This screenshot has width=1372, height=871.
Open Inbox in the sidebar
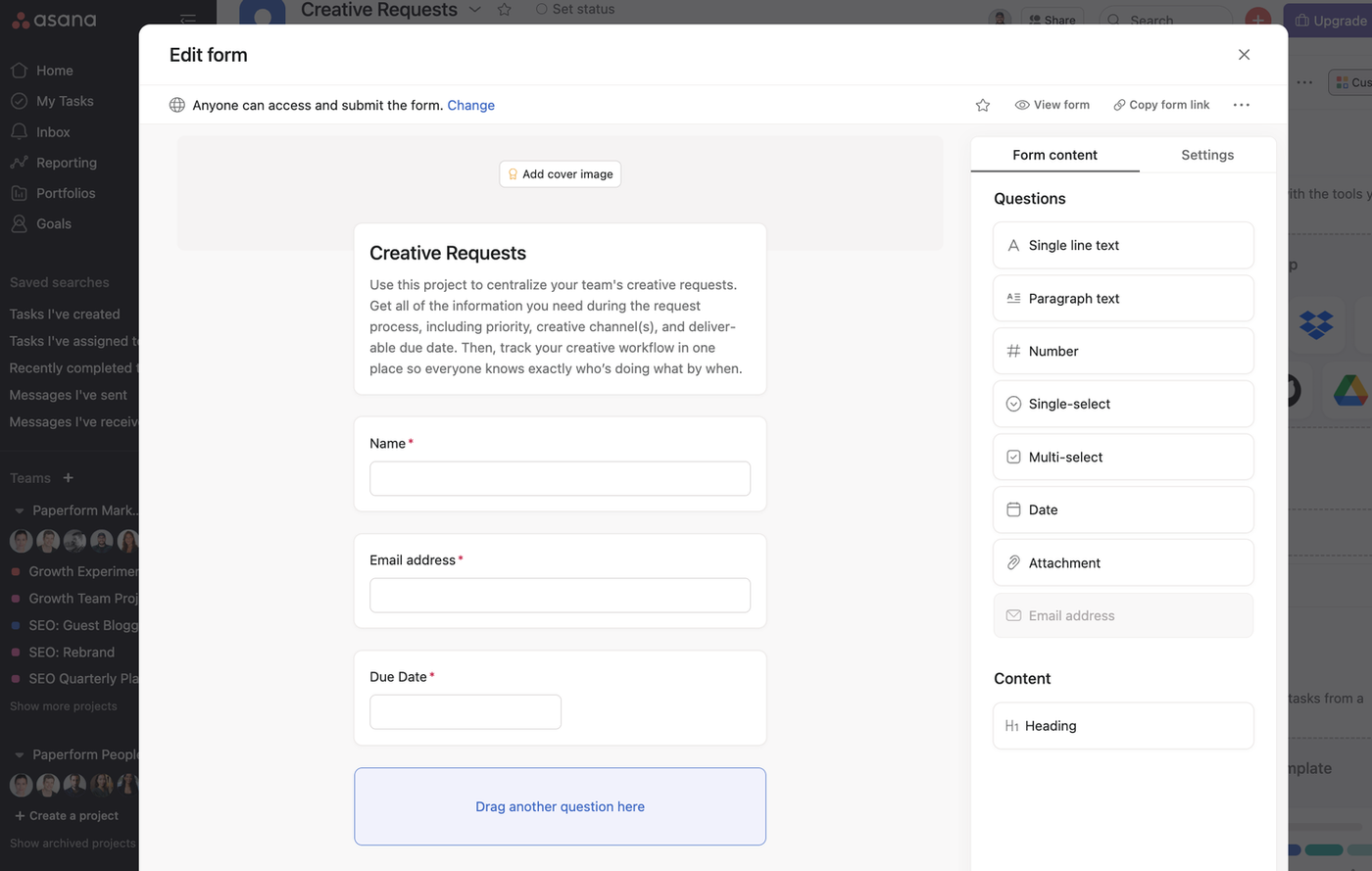53,132
